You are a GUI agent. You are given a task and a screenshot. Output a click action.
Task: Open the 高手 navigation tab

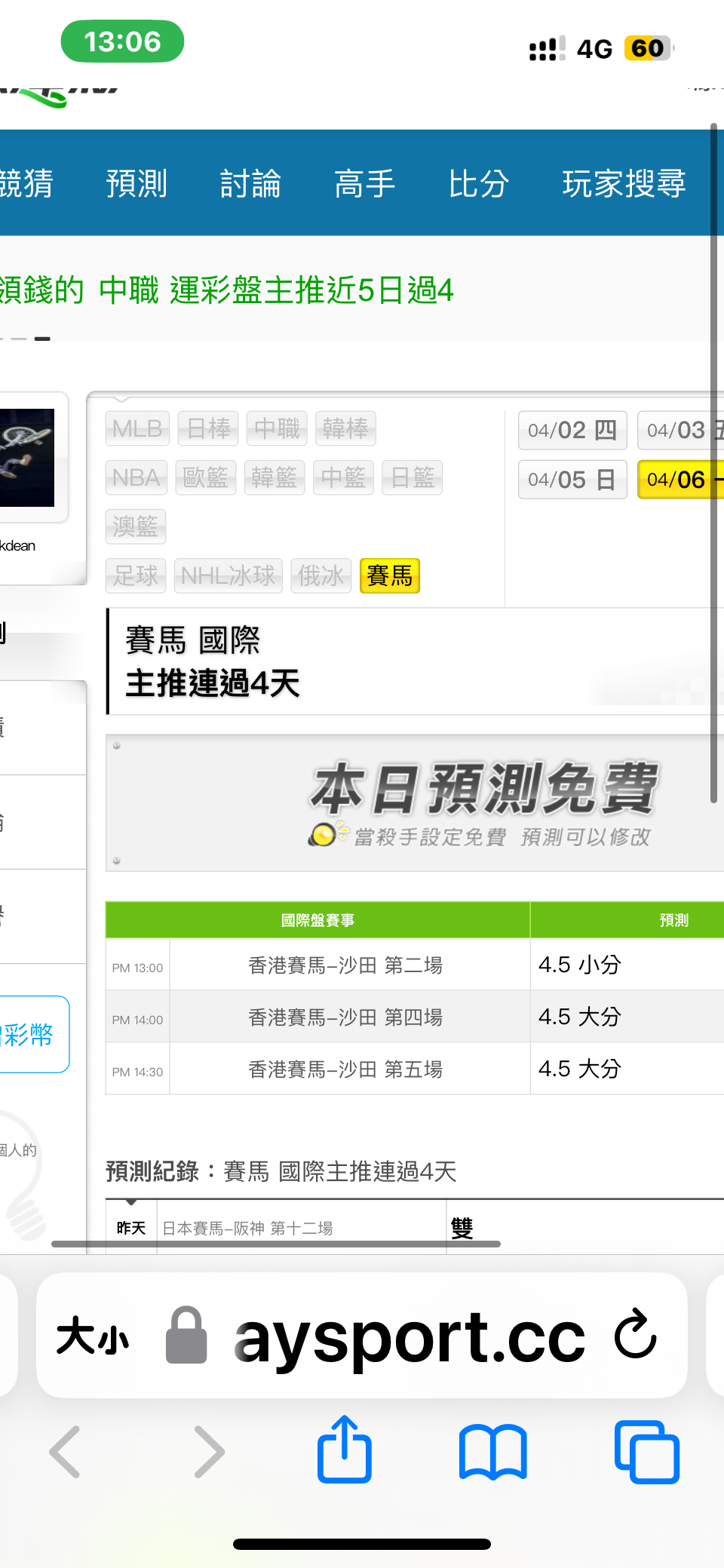364,183
